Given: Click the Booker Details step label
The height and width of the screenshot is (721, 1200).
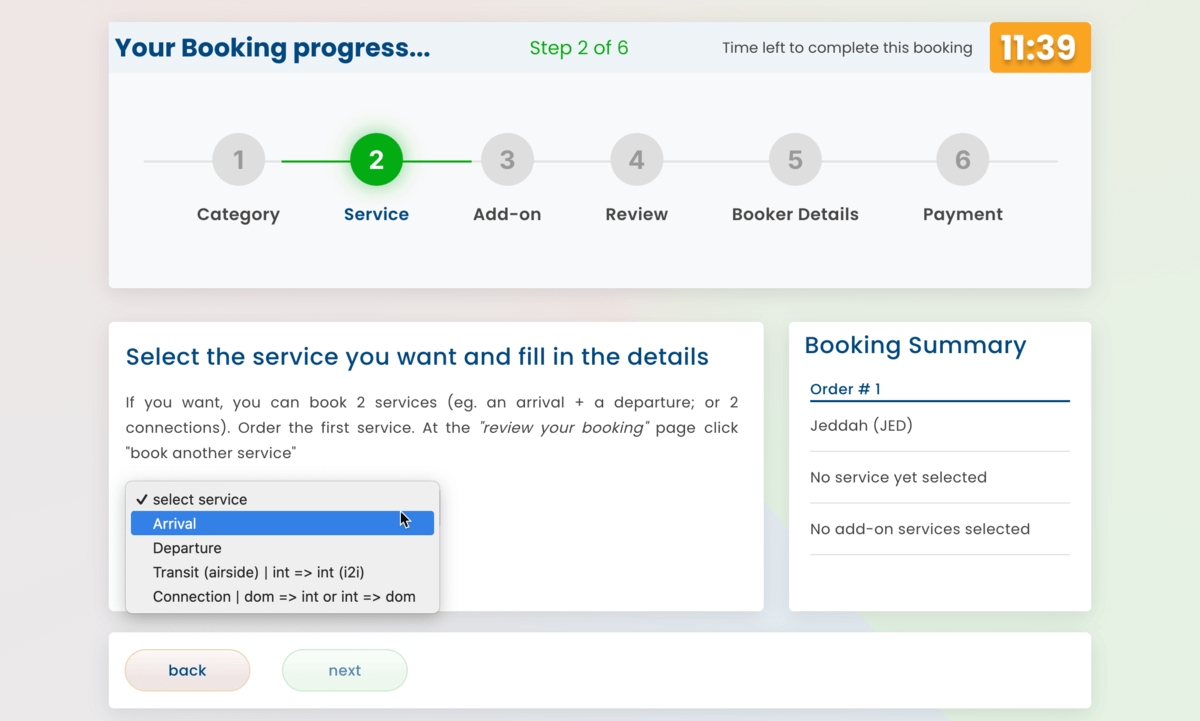Looking at the screenshot, I should click(795, 214).
